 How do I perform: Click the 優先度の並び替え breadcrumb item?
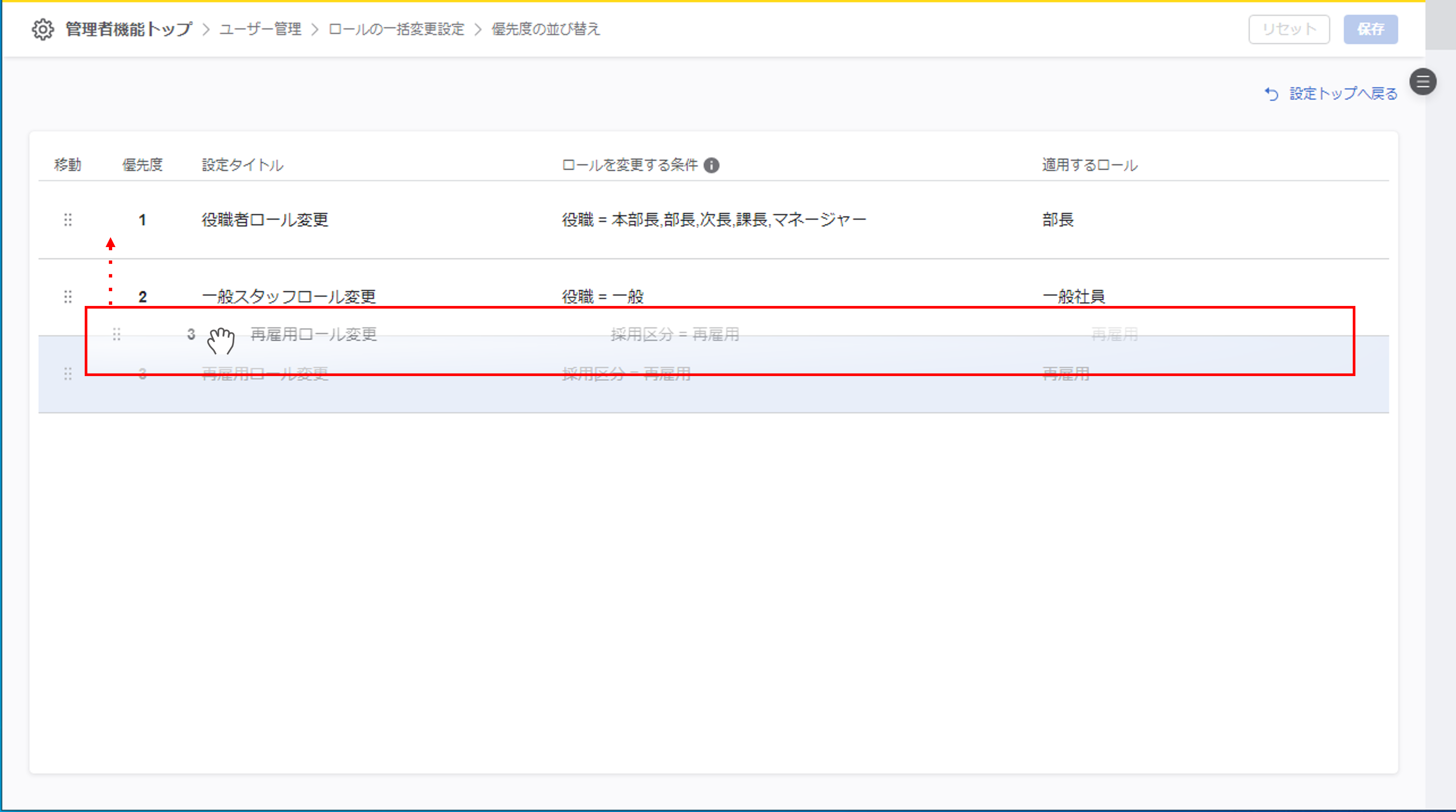click(545, 29)
